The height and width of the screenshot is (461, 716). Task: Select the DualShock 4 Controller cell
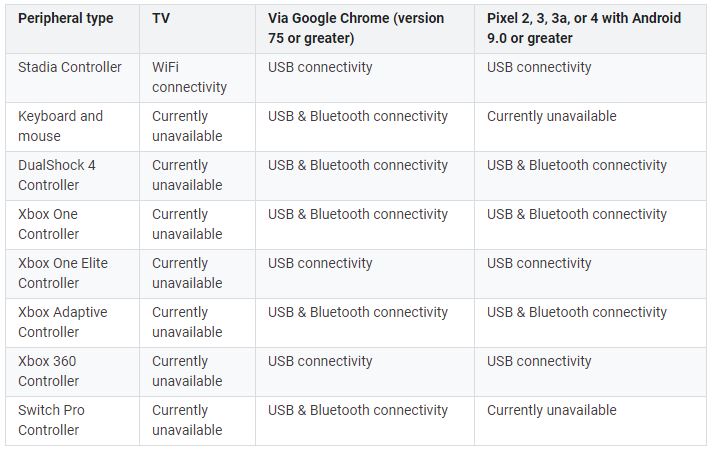coord(57,175)
